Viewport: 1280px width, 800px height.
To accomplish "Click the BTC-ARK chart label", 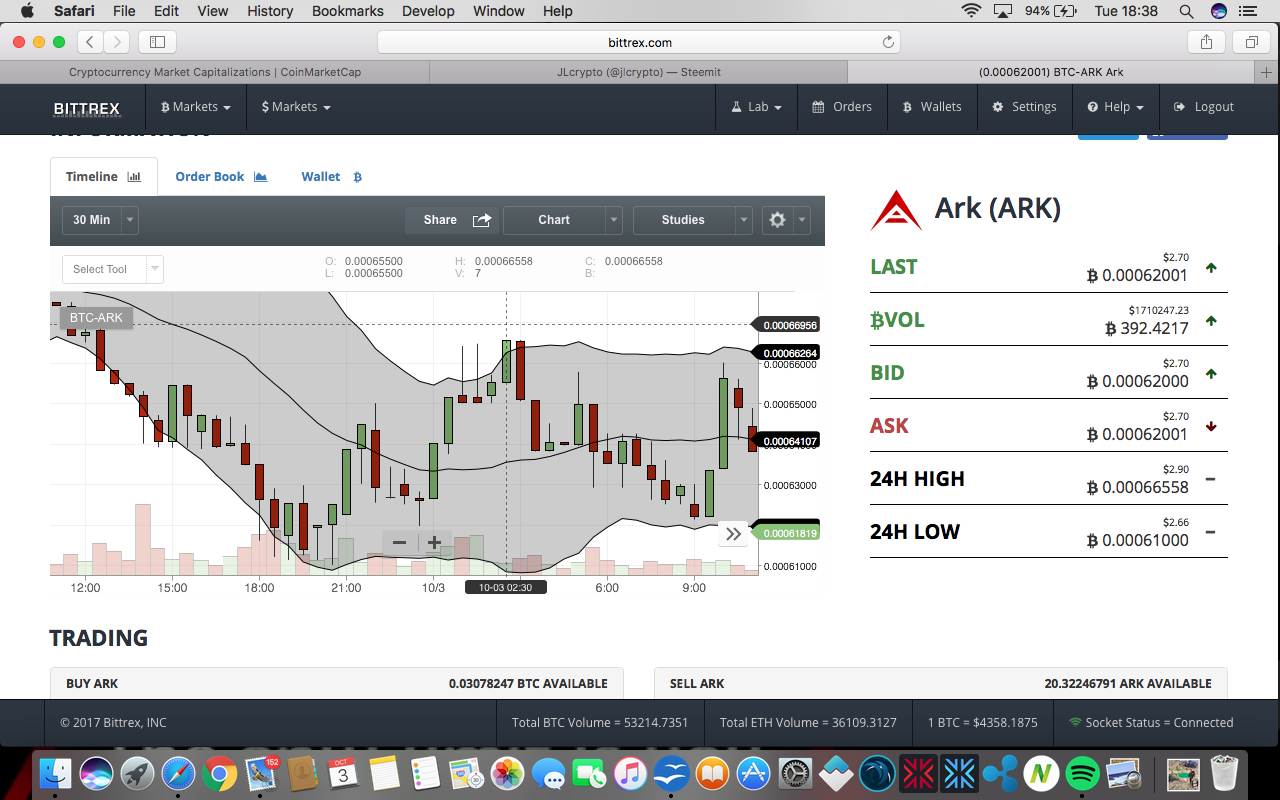I will [x=96, y=318].
